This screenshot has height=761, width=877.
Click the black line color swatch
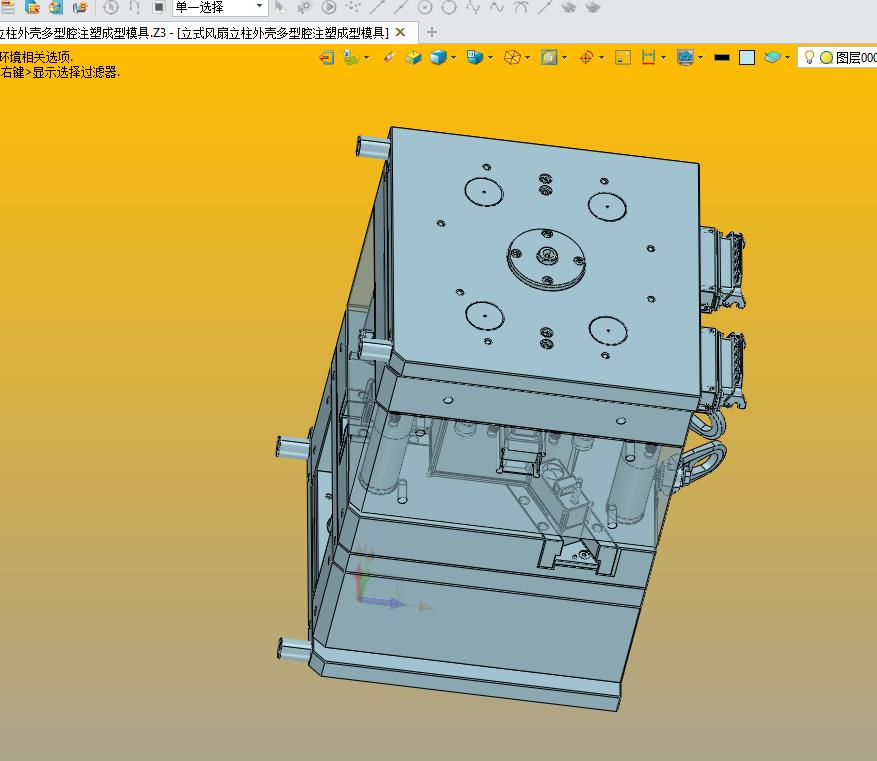[x=722, y=58]
